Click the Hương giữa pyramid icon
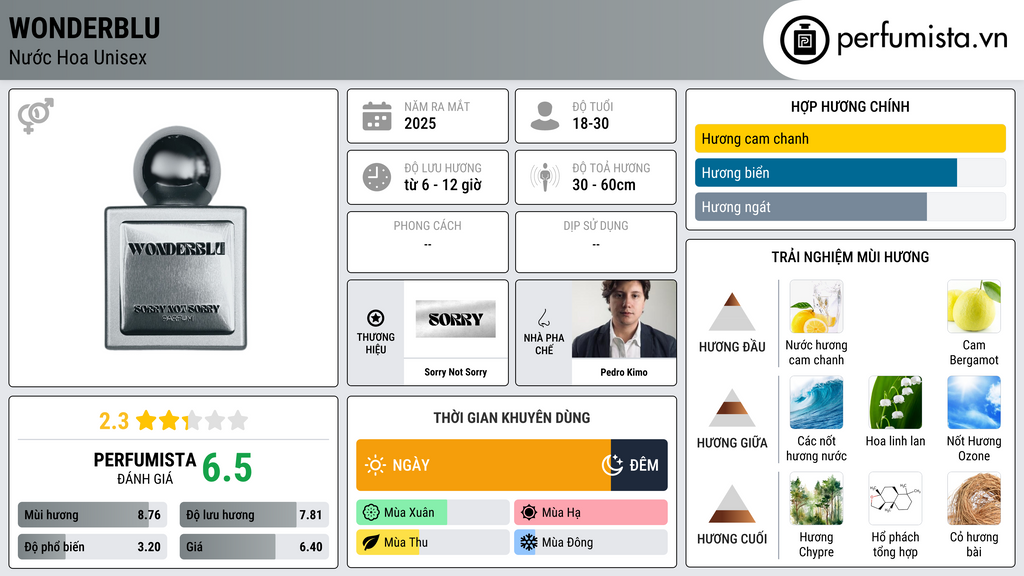This screenshot has width=1024, height=576. click(732, 408)
